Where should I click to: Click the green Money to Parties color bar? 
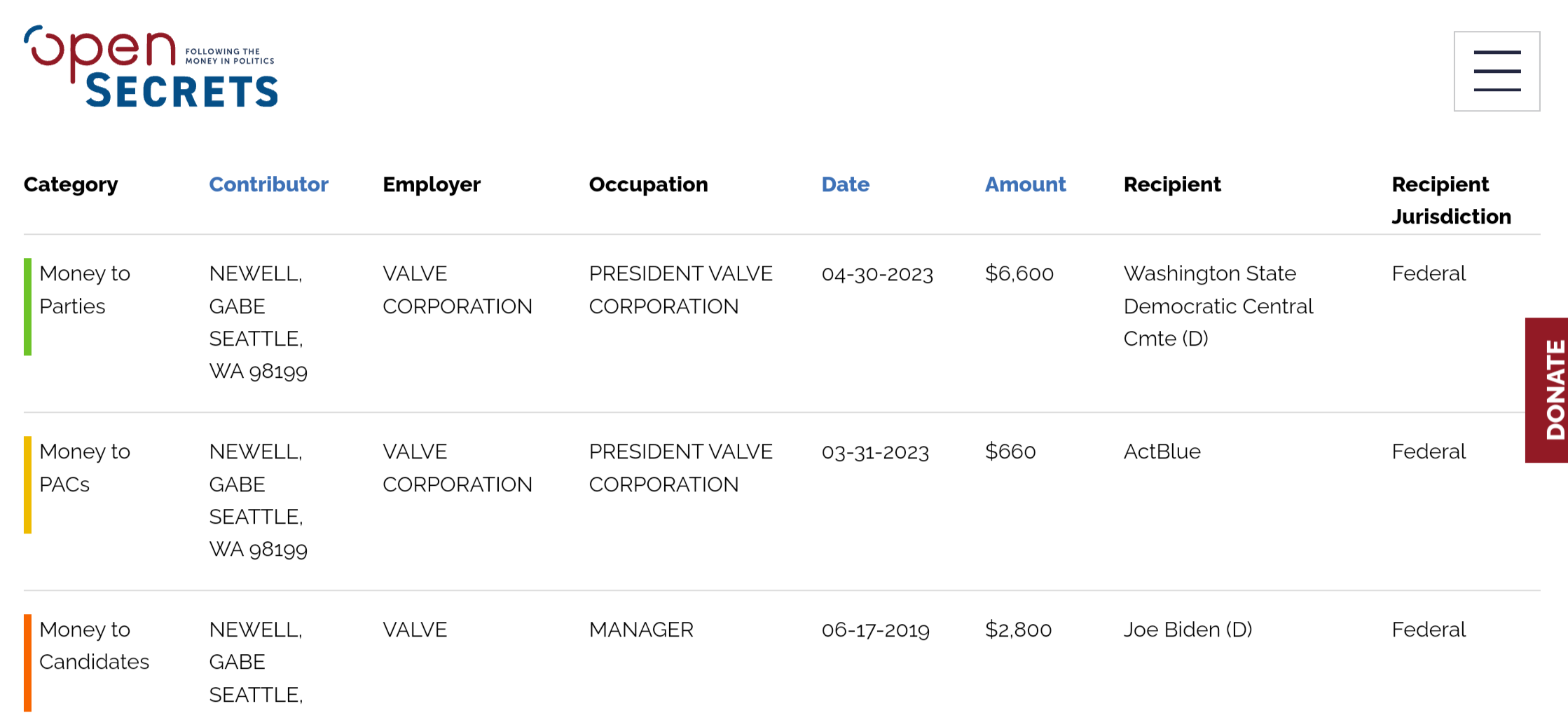tap(28, 306)
